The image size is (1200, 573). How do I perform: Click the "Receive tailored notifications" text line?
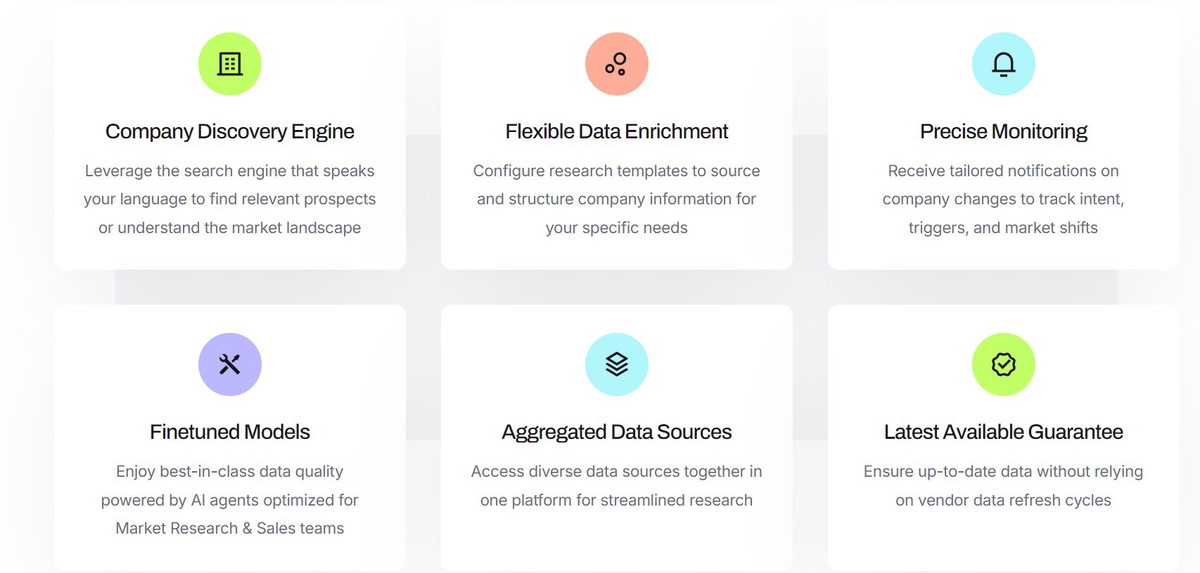point(1003,171)
